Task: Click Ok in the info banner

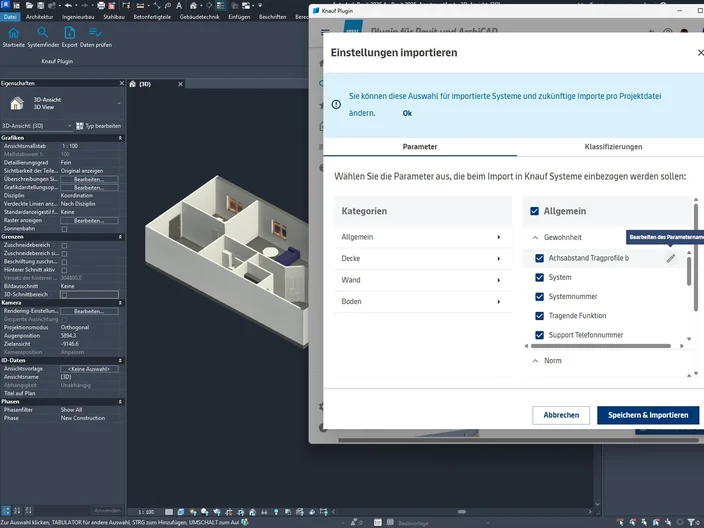Action: 407,113
